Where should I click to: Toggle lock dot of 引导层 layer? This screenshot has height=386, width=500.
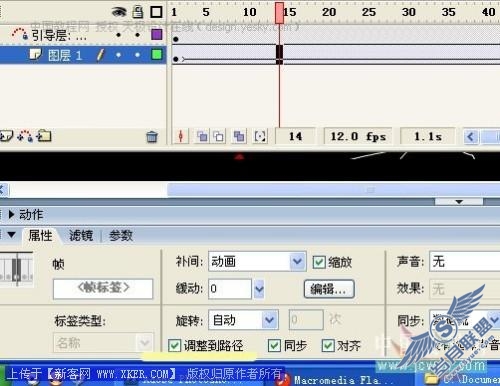137,35
